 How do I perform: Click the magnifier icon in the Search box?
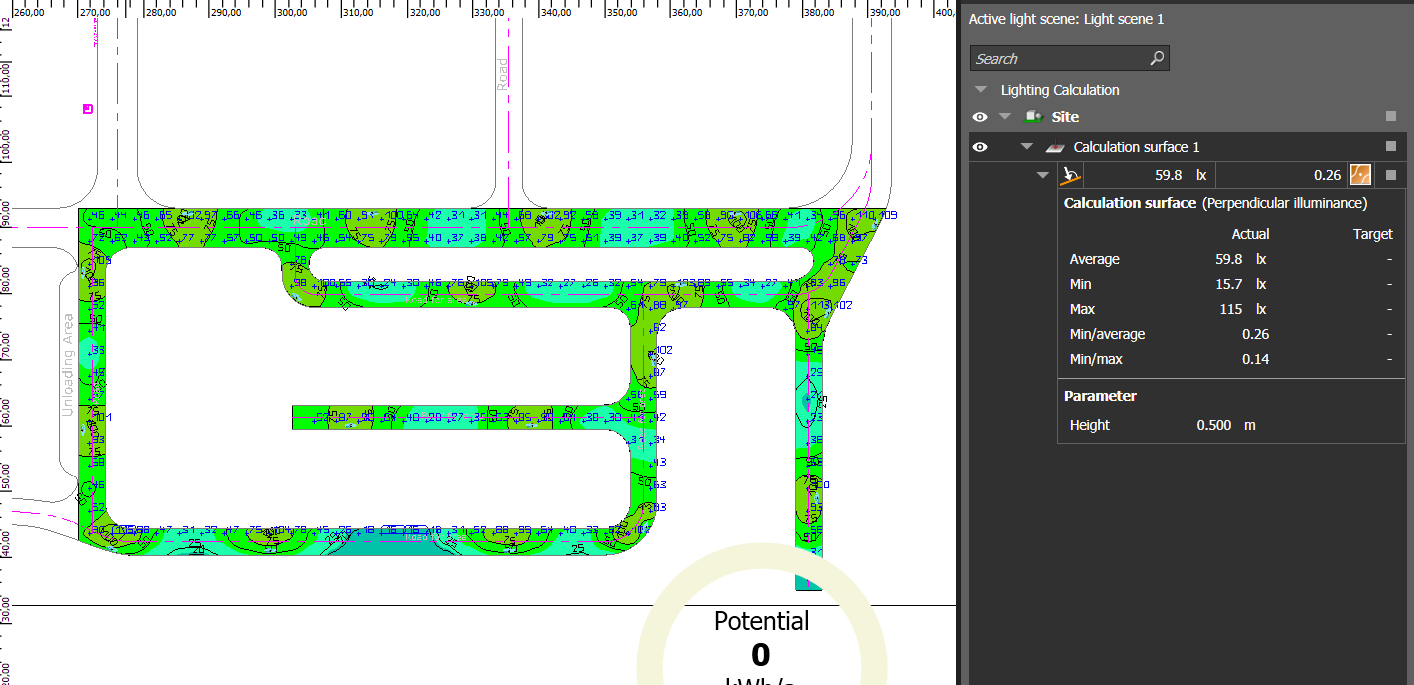[1157, 58]
